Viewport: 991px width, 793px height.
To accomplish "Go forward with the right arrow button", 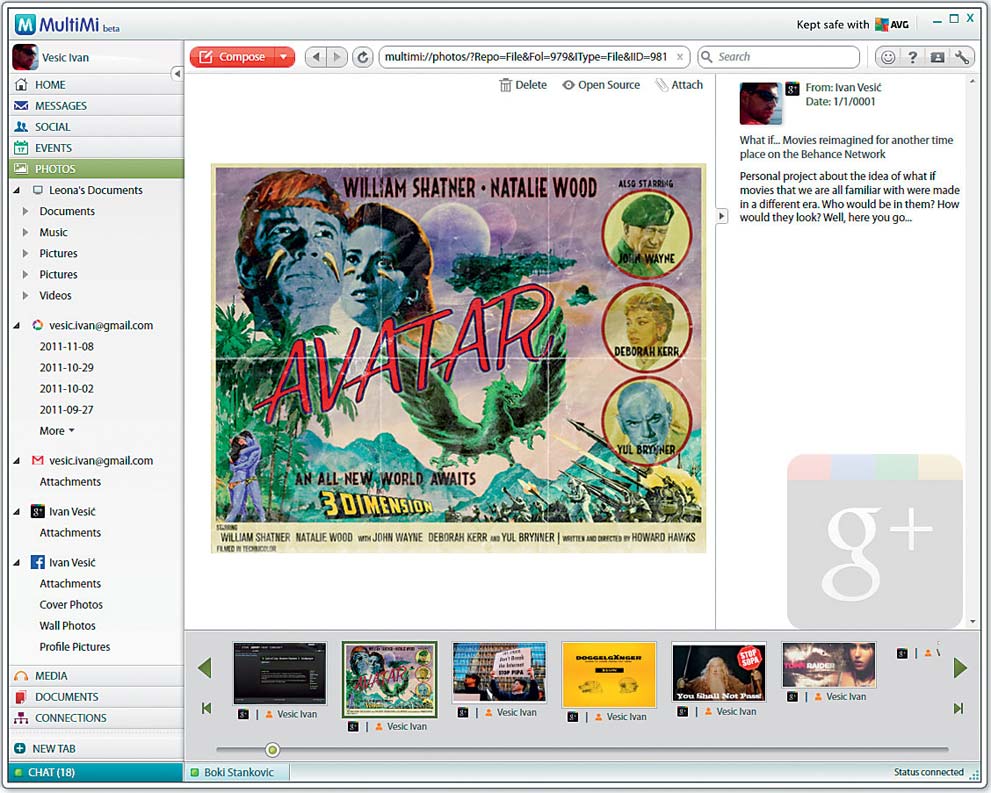I will pyautogui.click(x=337, y=57).
